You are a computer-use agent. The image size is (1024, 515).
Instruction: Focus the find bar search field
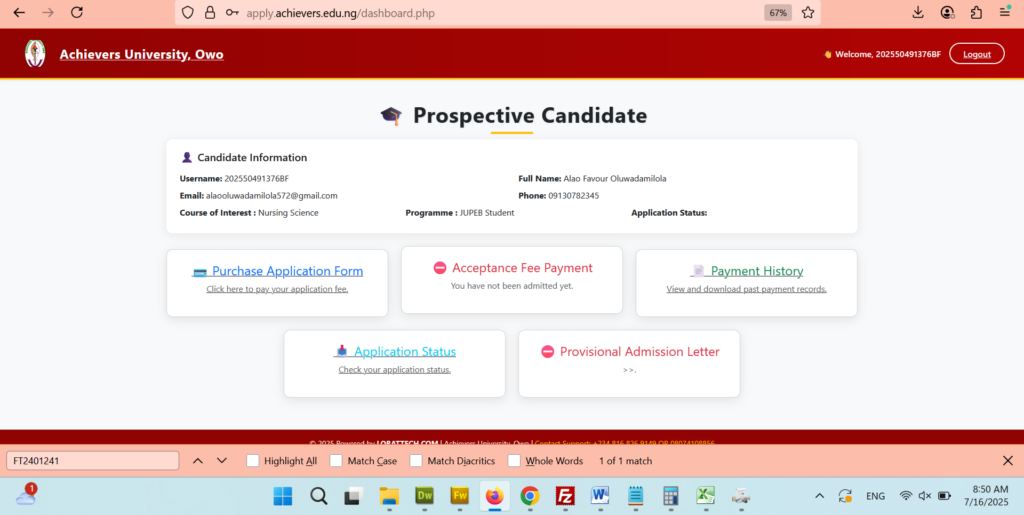pos(93,461)
